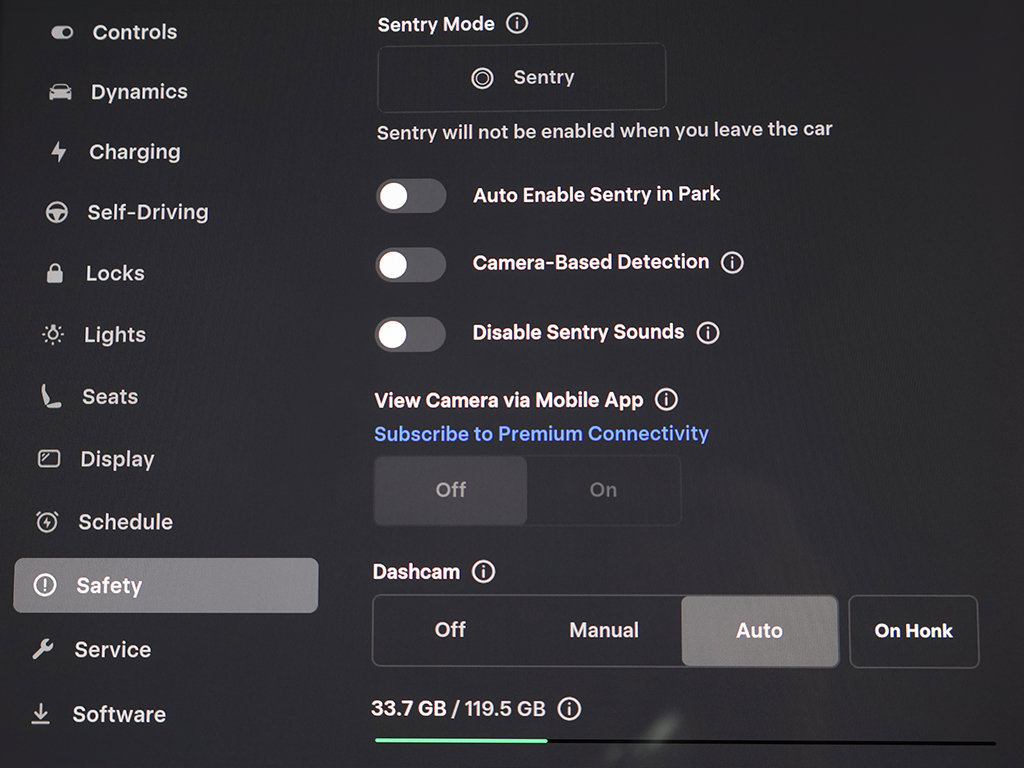Select the Display screen icon
1024x768 pixels.
point(49,458)
